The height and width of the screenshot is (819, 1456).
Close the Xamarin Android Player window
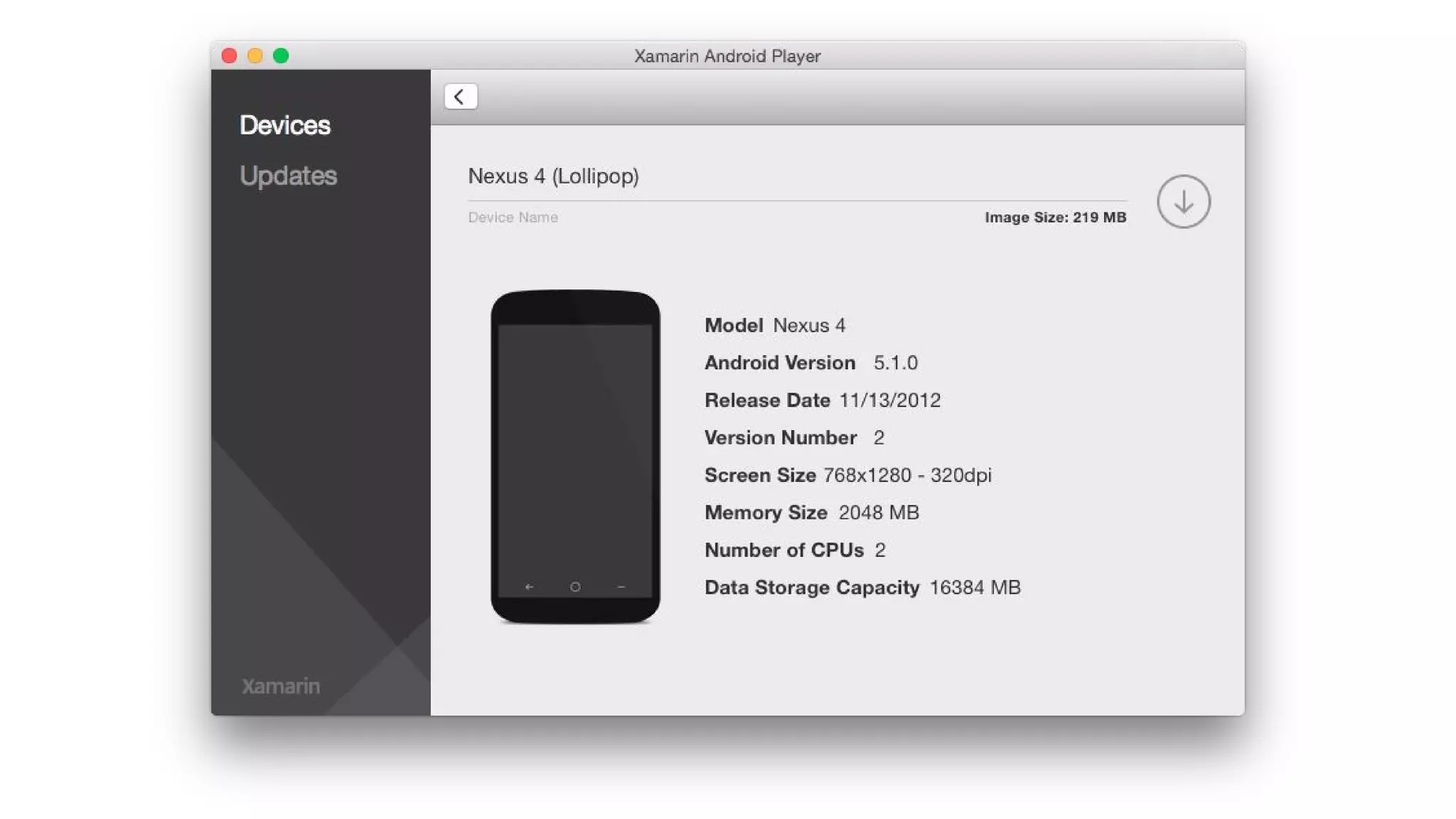tap(229, 55)
